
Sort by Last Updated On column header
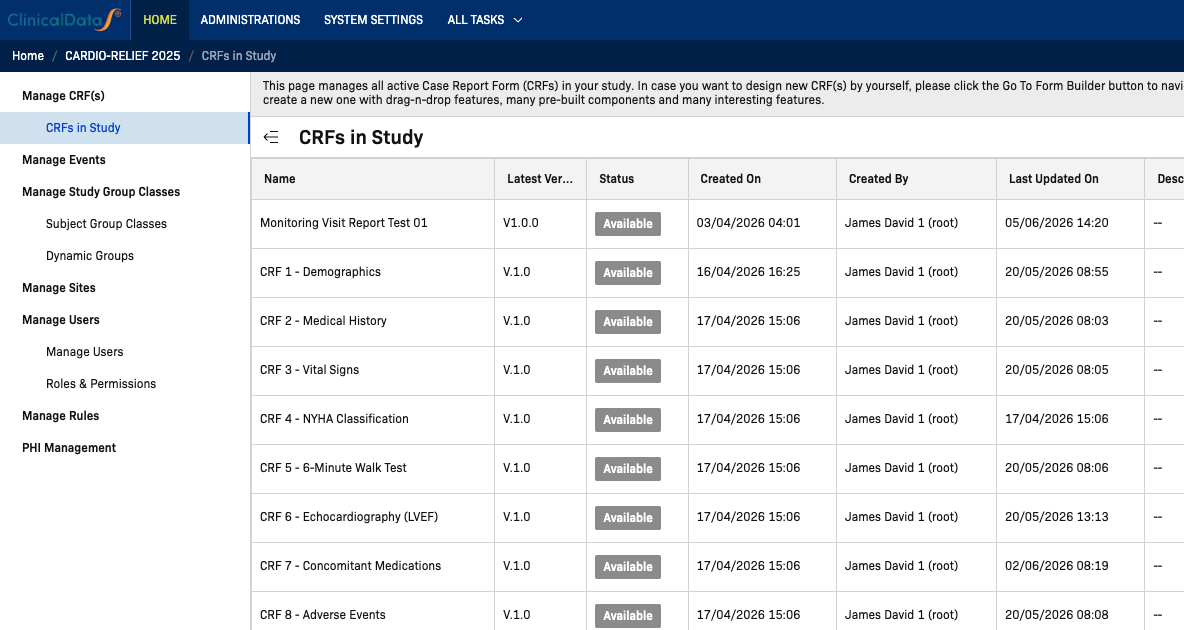click(1071, 179)
